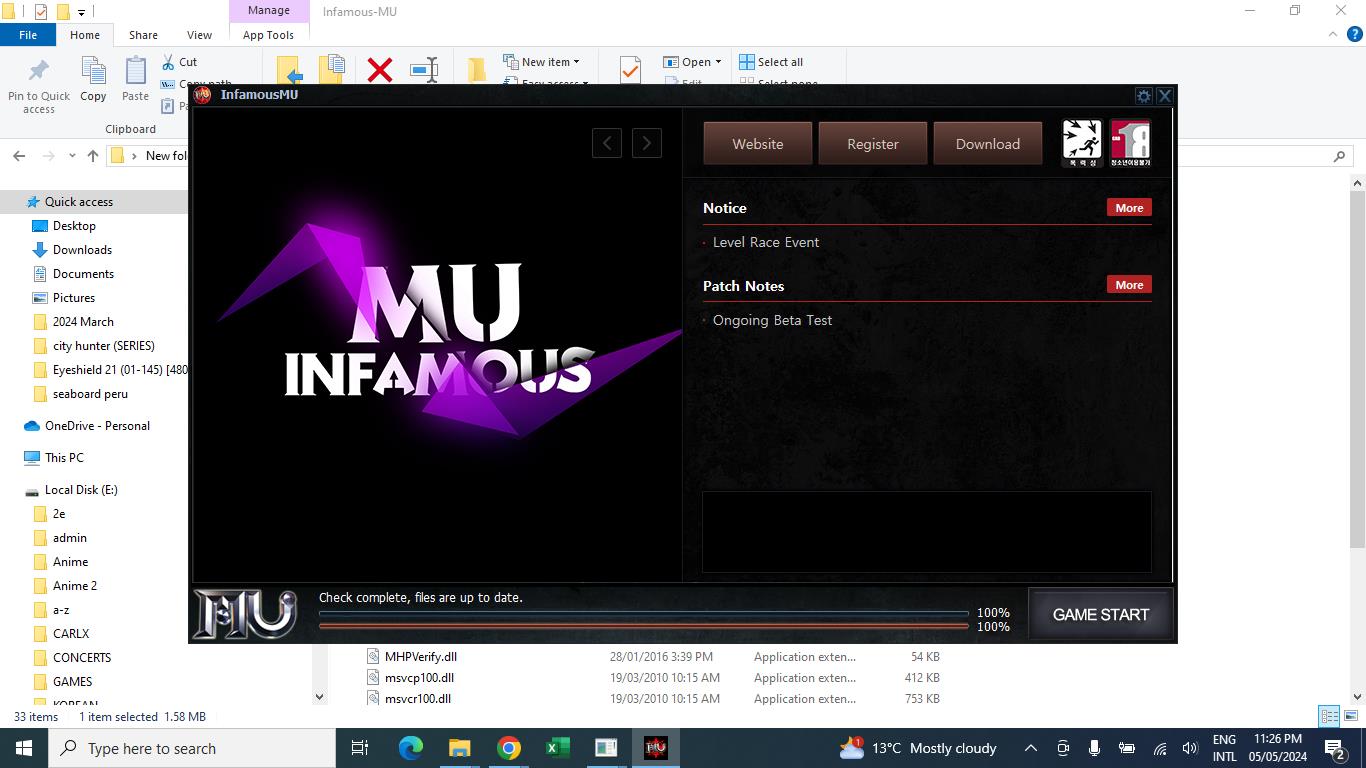Open OneDrive - Personal in navigation pane
The height and width of the screenshot is (768, 1366).
pyautogui.click(x=97, y=426)
